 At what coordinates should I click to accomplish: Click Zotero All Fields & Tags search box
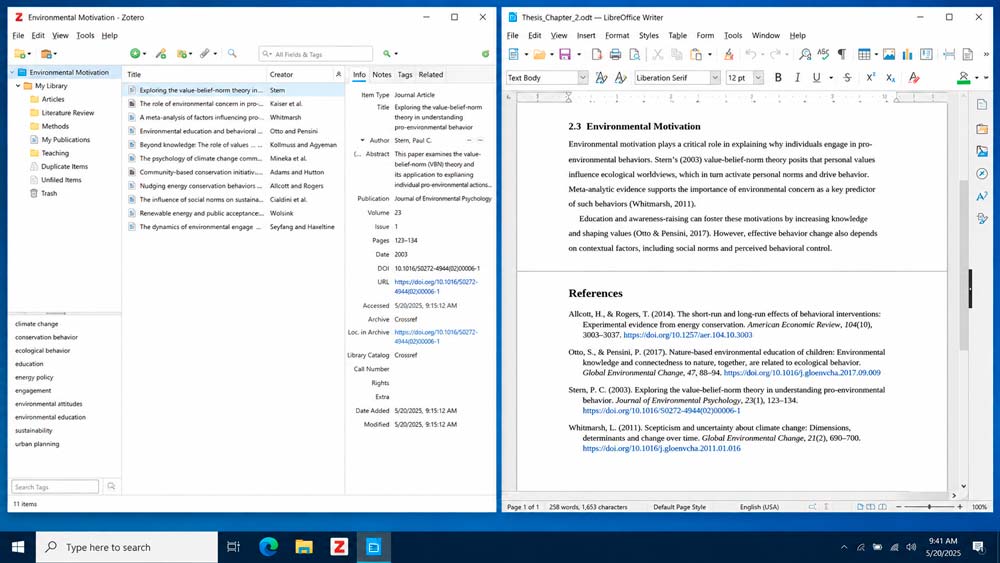pos(316,54)
